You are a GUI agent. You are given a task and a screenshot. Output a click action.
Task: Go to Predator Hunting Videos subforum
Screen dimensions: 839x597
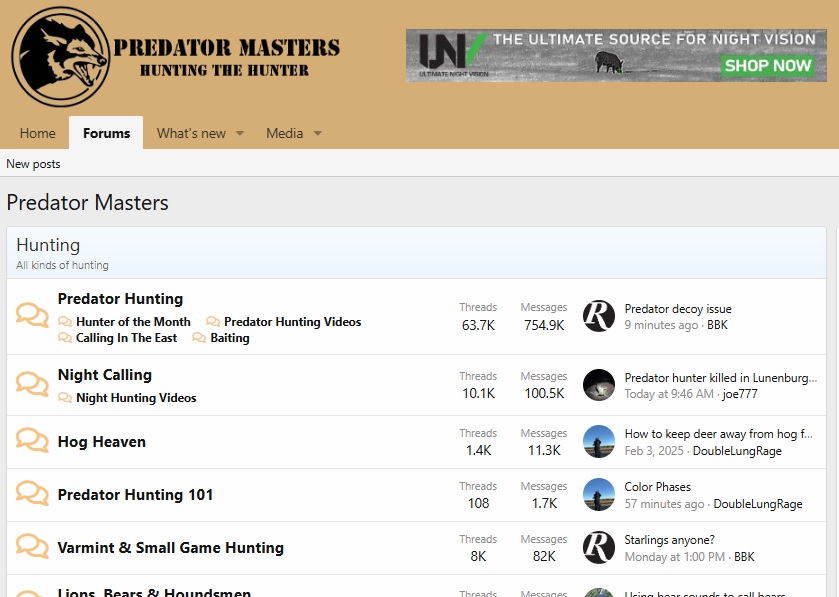[292, 322]
